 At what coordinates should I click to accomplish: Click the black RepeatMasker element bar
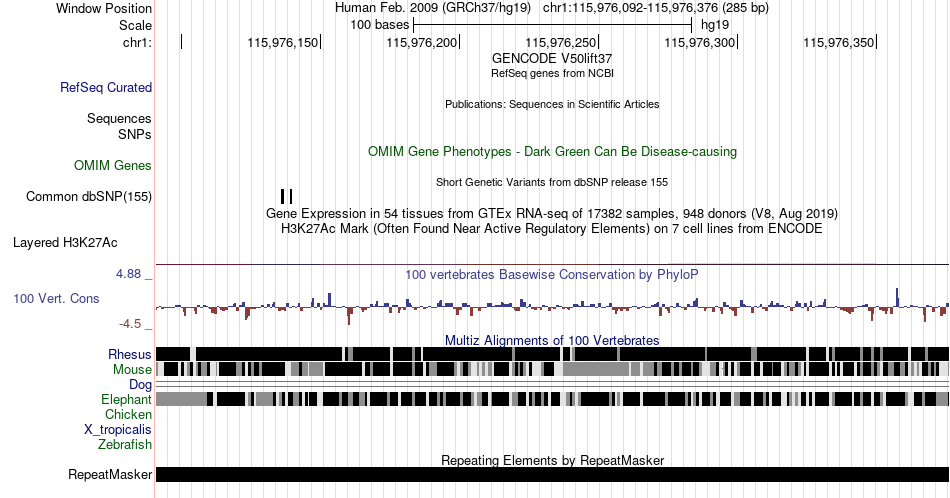pos(553,474)
